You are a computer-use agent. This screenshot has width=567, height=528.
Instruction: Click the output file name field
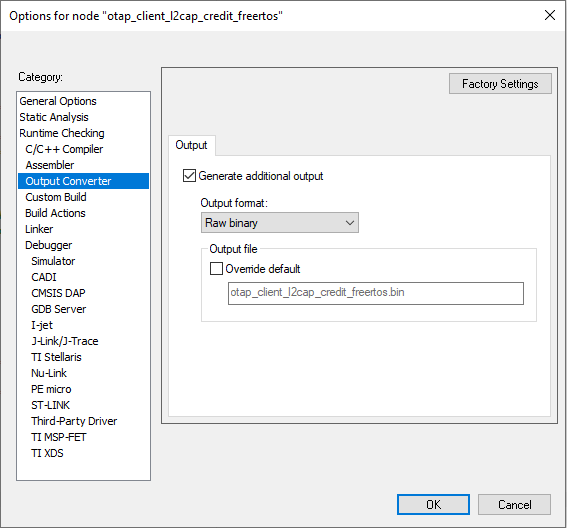point(376,293)
